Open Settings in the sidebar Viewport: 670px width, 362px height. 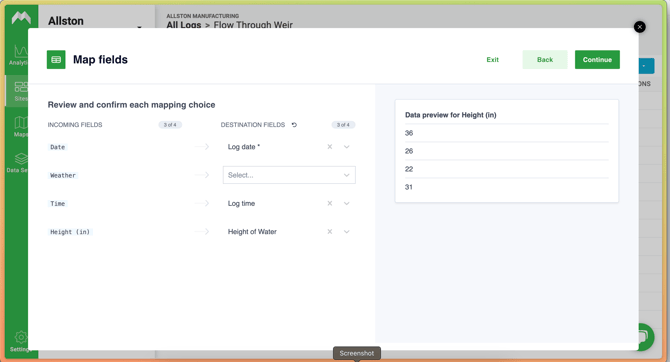point(19,341)
